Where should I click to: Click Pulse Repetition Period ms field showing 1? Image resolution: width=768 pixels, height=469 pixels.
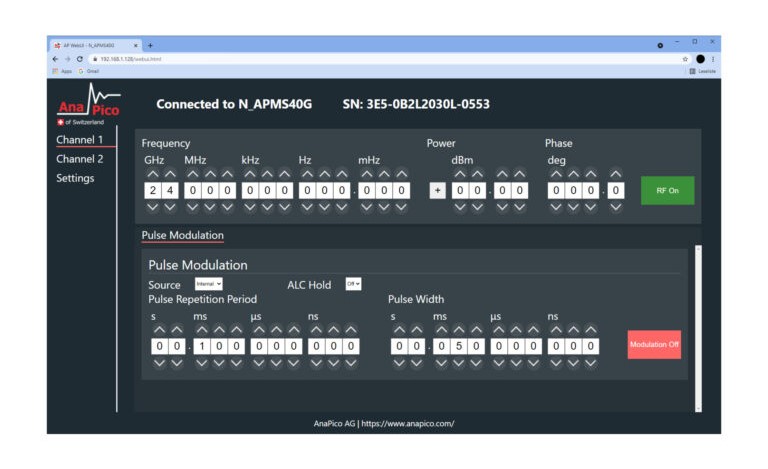coord(202,346)
